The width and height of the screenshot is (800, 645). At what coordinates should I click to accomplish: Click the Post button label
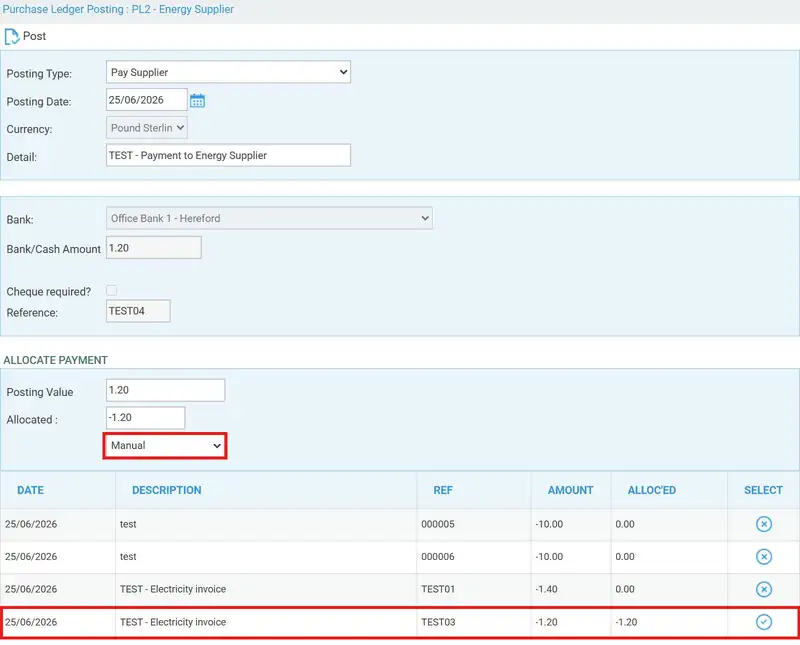point(34,36)
